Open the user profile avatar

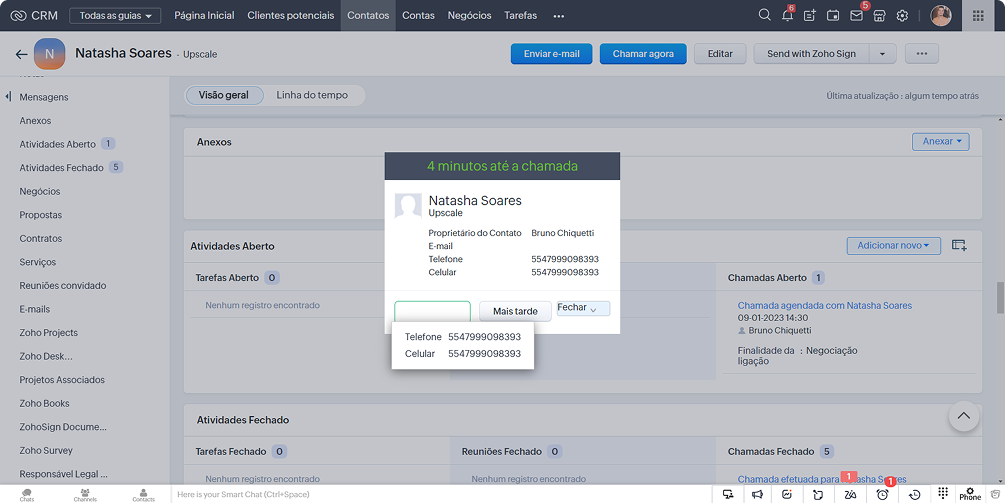(941, 15)
